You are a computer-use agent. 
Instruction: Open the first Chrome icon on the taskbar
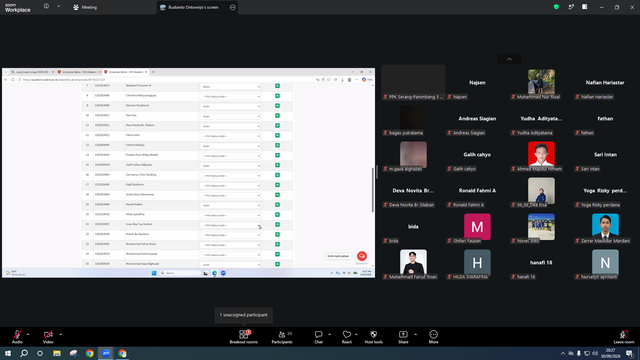pyautogui.click(x=89, y=353)
